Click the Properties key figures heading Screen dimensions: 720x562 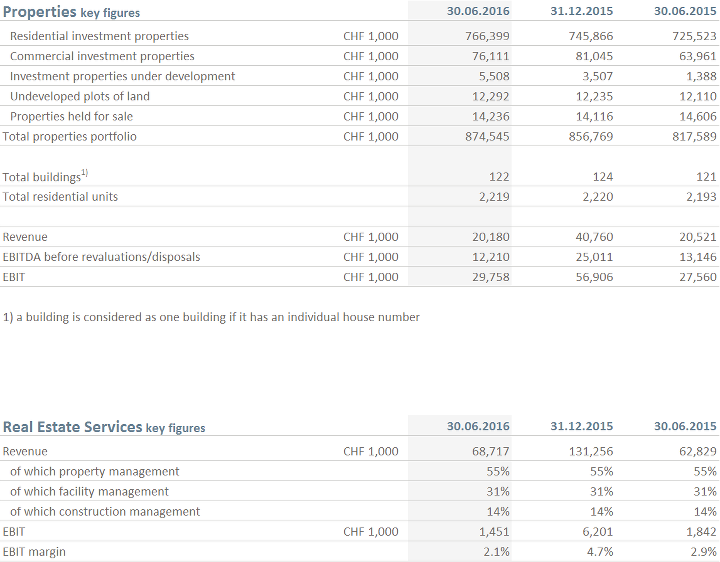pyautogui.click(x=71, y=12)
